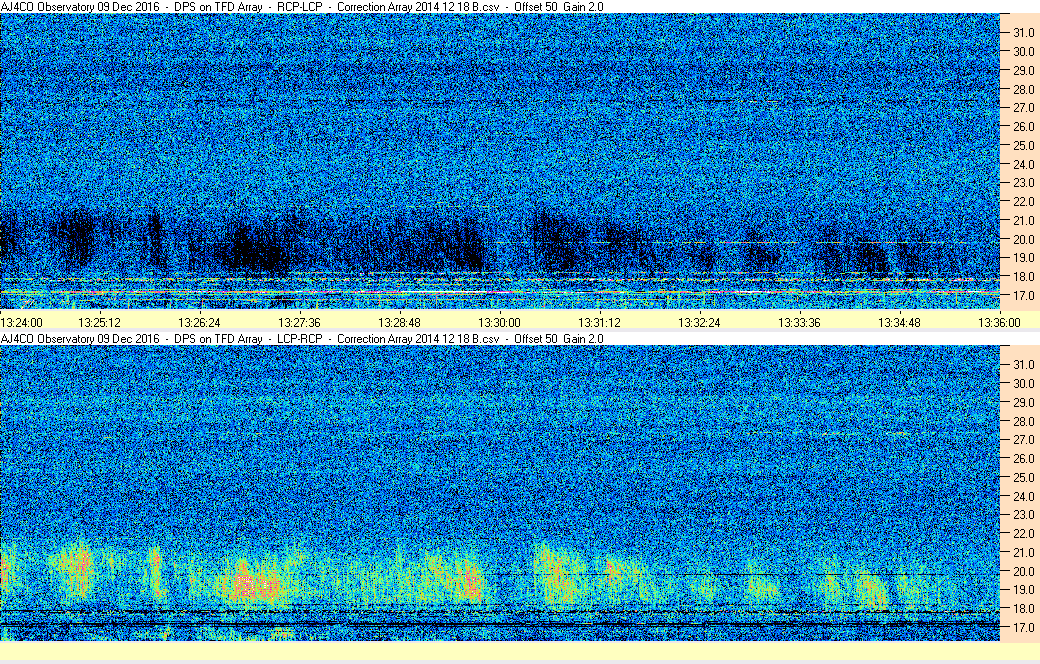Image resolution: width=1040 pixels, height=664 pixels.
Task: Click 18.0 frequency label in RCP-LCP panel
Action: pos(1023,277)
